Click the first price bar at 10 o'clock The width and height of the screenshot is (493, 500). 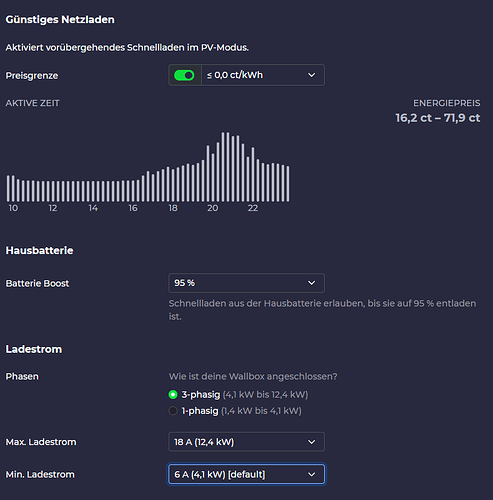[8, 189]
